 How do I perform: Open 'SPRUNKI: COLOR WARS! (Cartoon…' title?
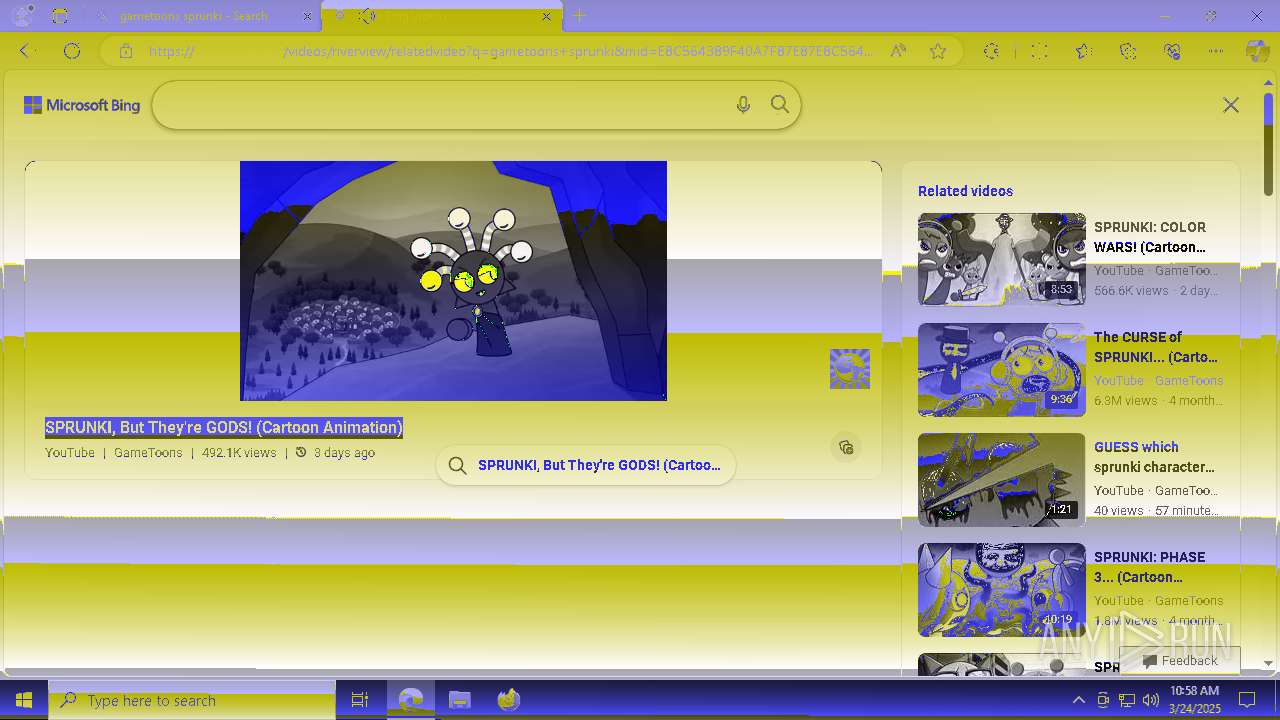click(x=1150, y=237)
